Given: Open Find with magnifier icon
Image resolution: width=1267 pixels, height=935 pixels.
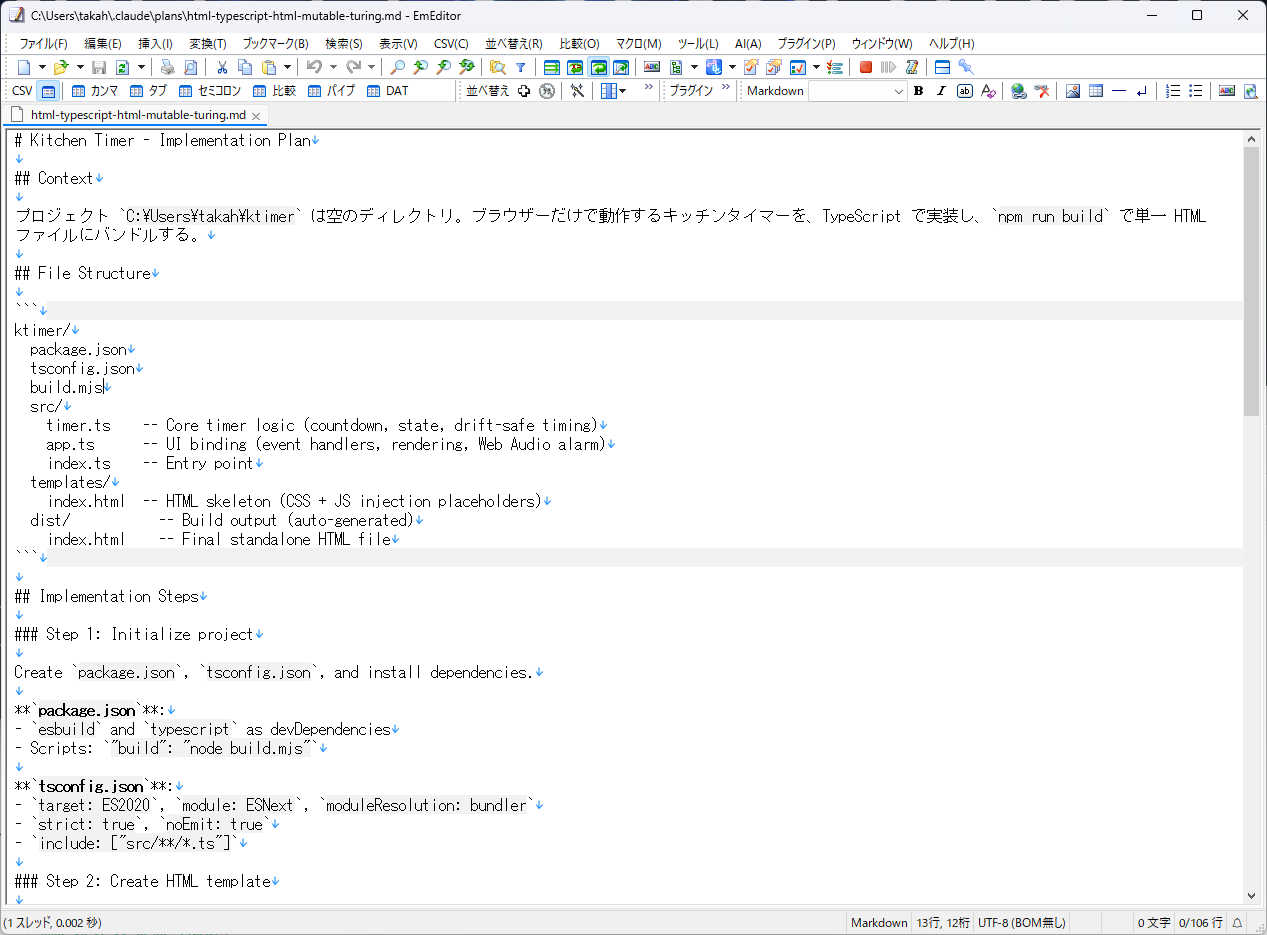Looking at the screenshot, I should point(397,67).
